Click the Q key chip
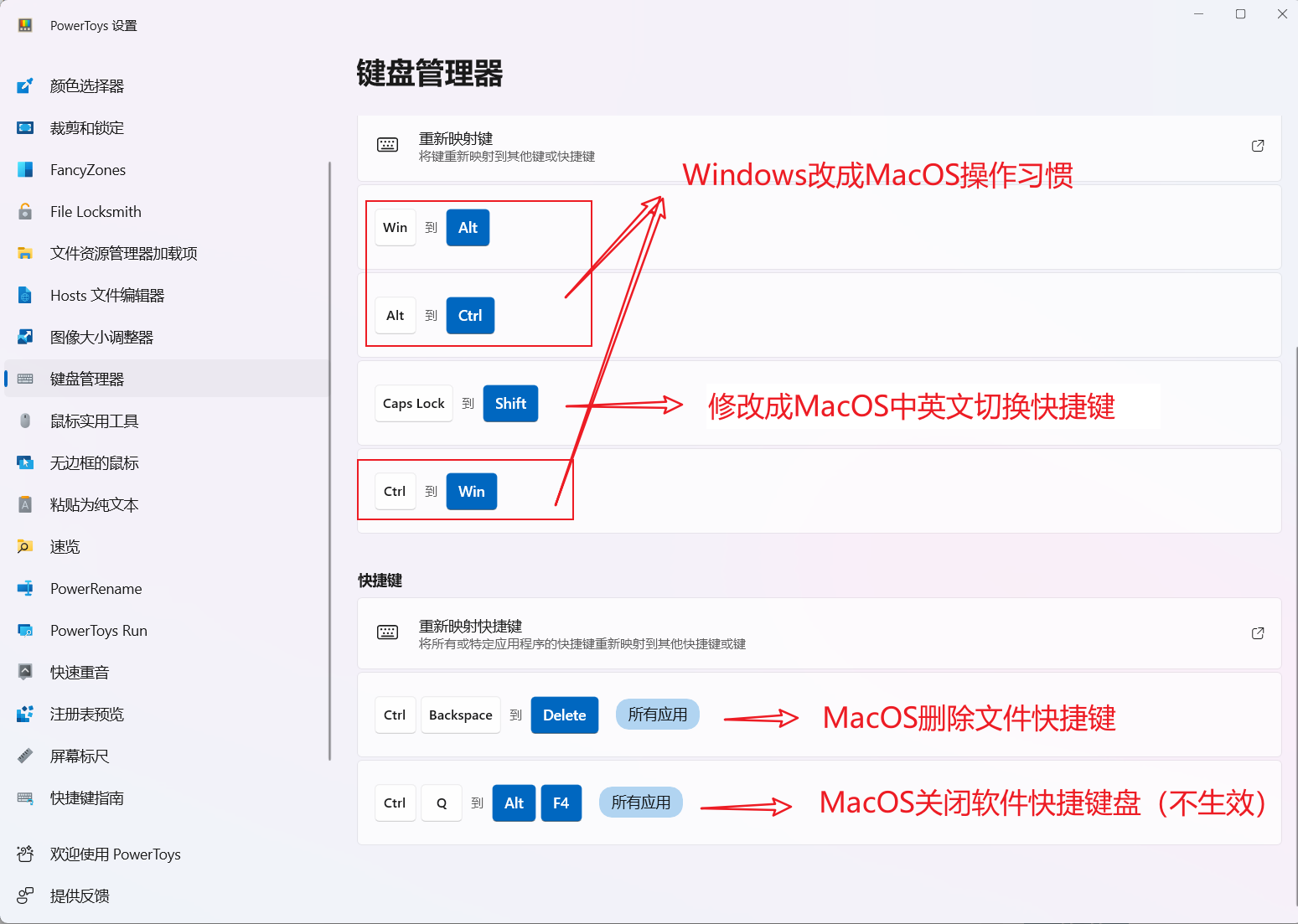The image size is (1298, 924). [442, 803]
